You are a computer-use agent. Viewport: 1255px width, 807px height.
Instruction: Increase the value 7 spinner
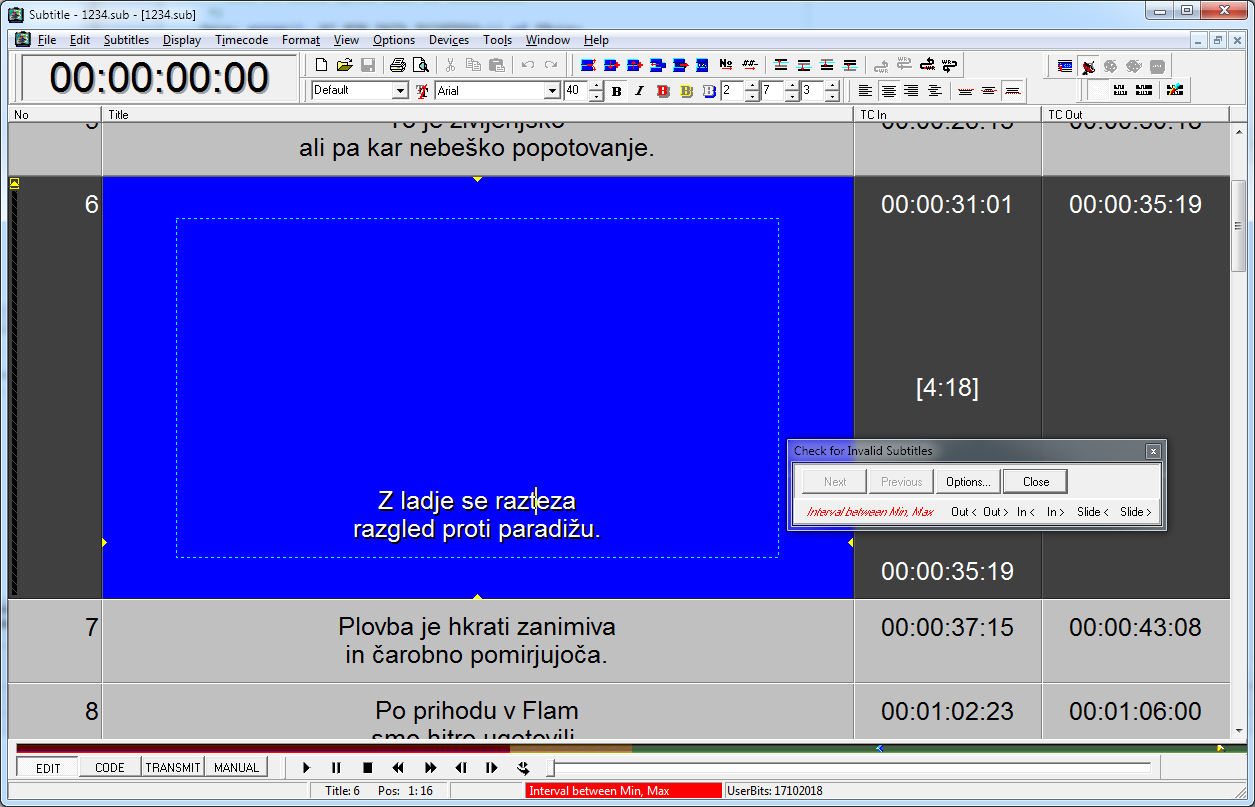[792, 87]
